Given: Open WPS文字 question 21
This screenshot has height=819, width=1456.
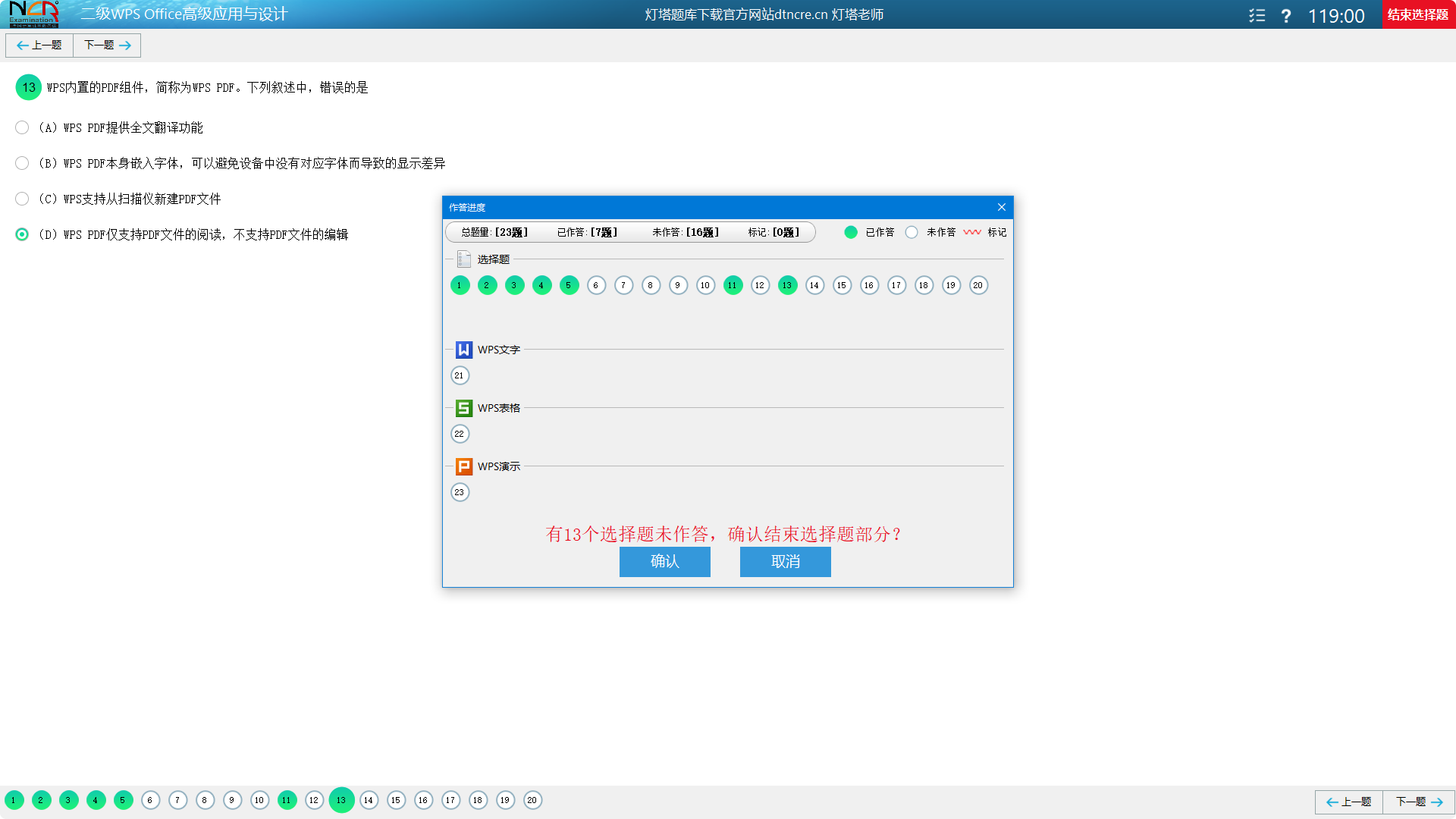Looking at the screenshot, I should point(460,375).
